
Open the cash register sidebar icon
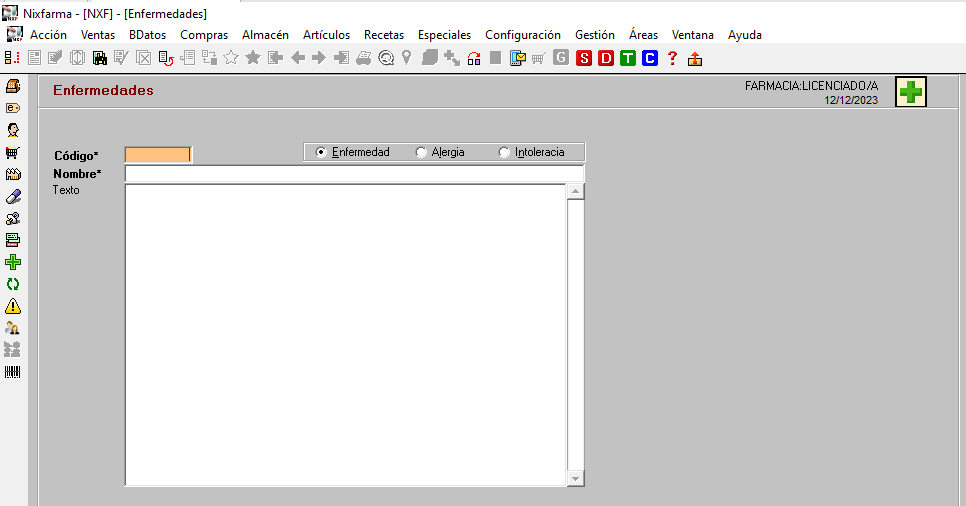[x=13, y=86]
